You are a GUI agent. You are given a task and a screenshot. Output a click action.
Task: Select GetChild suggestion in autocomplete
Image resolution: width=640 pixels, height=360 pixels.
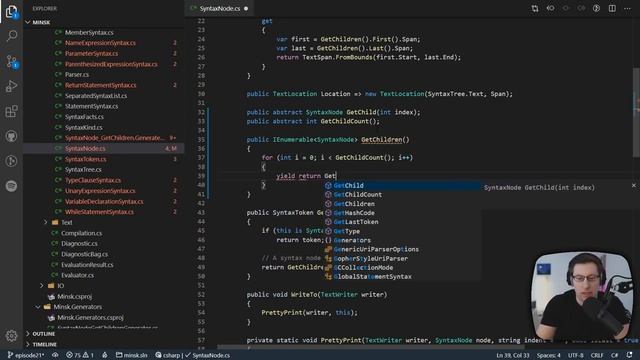click(x=402, y=185)
